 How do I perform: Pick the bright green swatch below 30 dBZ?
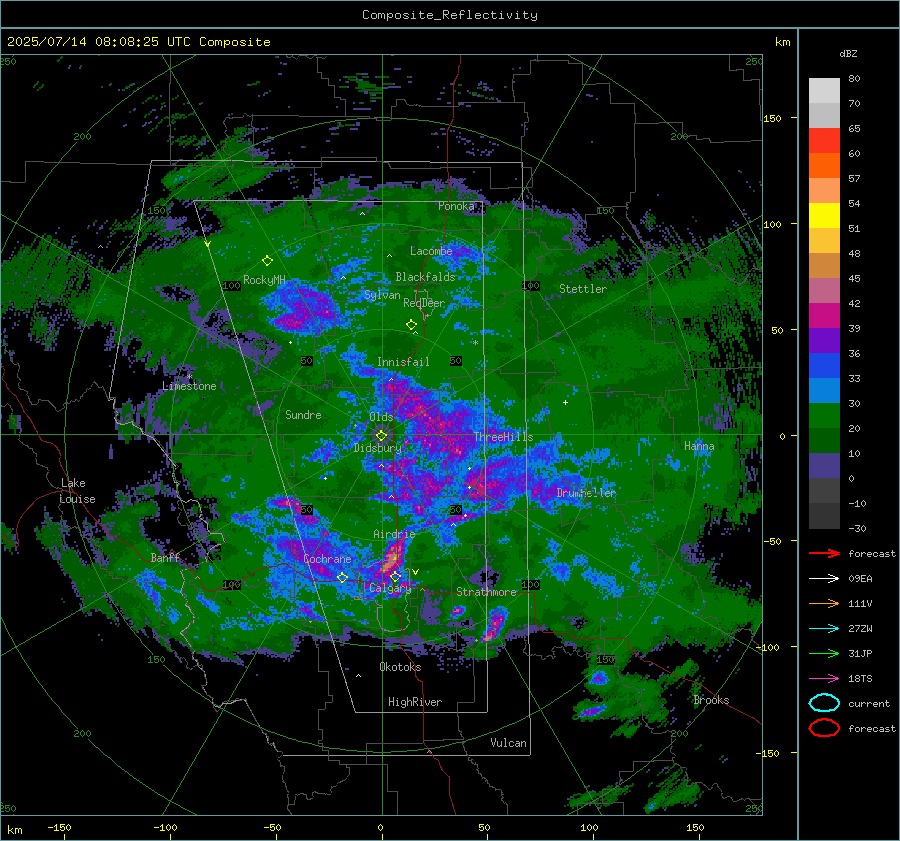[x=824, y=416]
